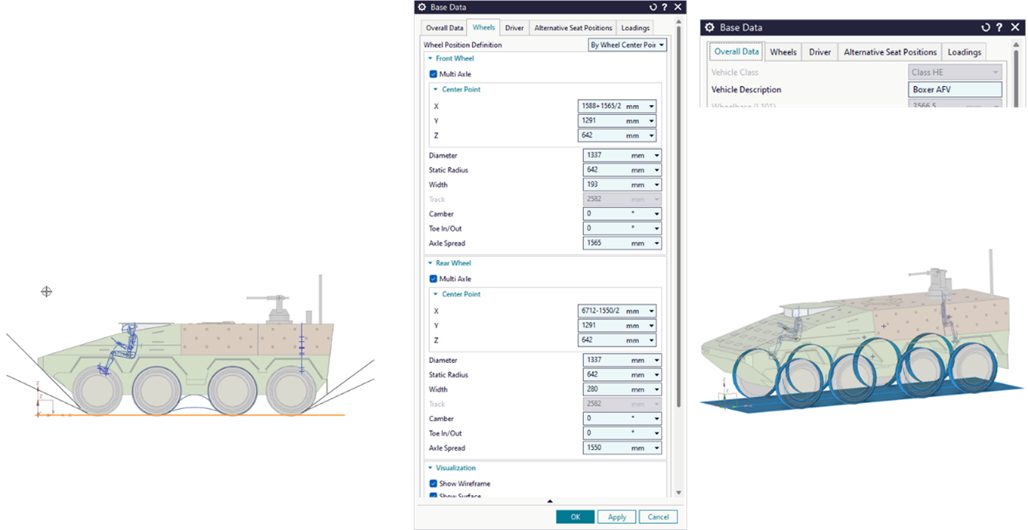Click the reset icon in the Wheels dialog title bar

pos(654,7)
